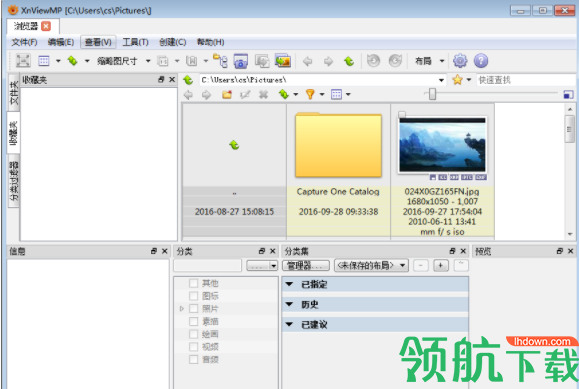Click the rotate left circular icon

[x=373, y=60]
